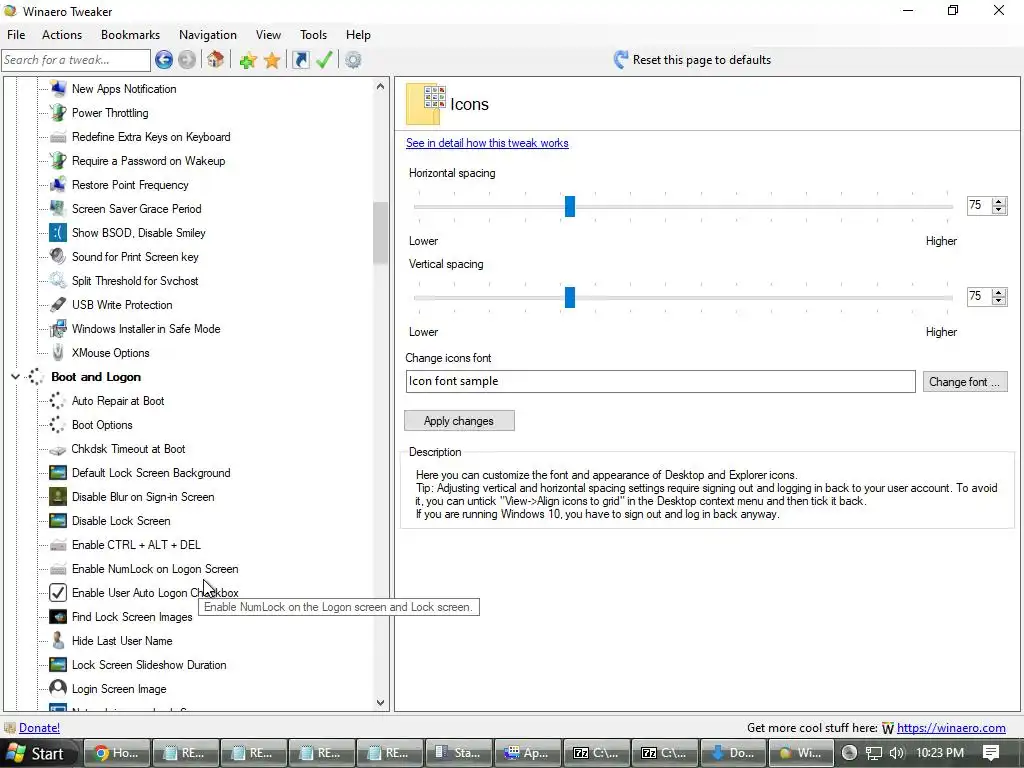Screen dimensions: 1024x768
Task: Click the Horizontal spacing slider handle
Action: tap(569, 206)
